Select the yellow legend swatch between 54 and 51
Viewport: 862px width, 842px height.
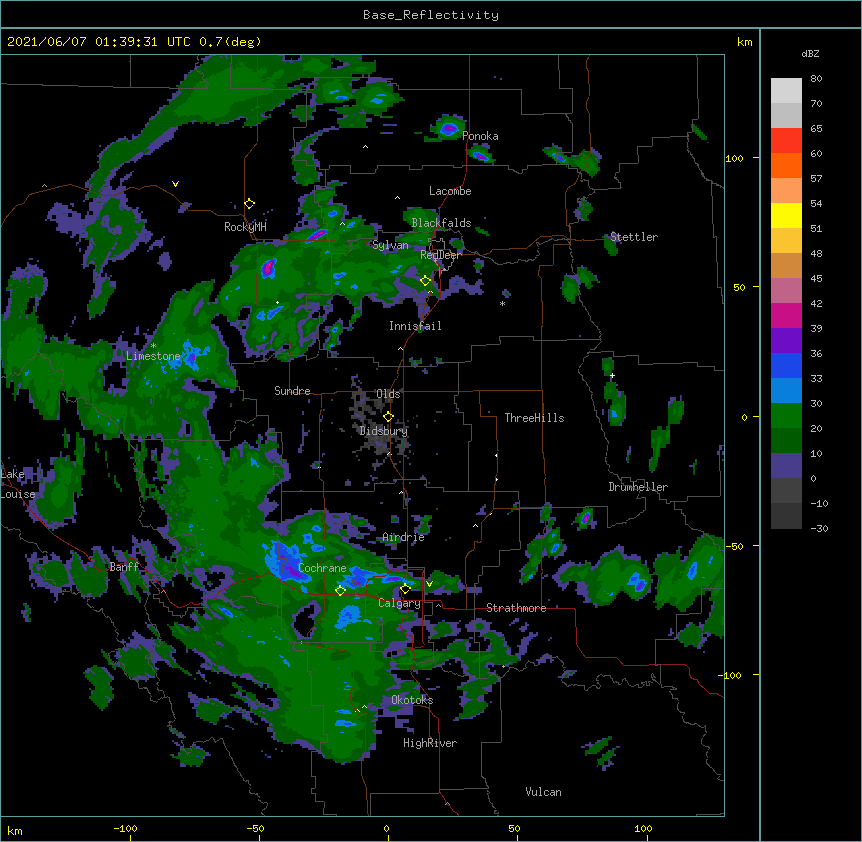coord(786,215)
